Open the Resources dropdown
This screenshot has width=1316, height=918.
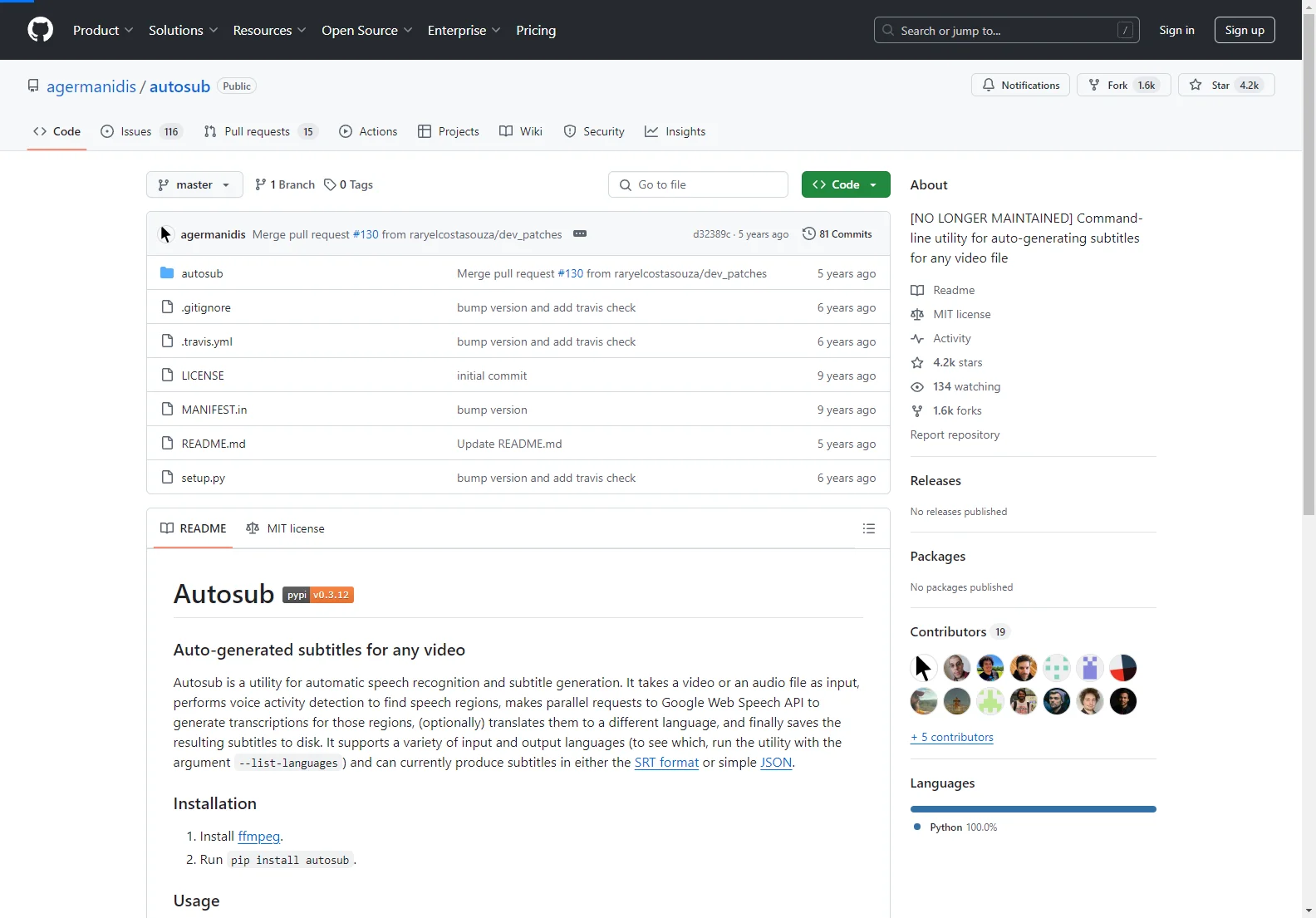tap(269, 30)
